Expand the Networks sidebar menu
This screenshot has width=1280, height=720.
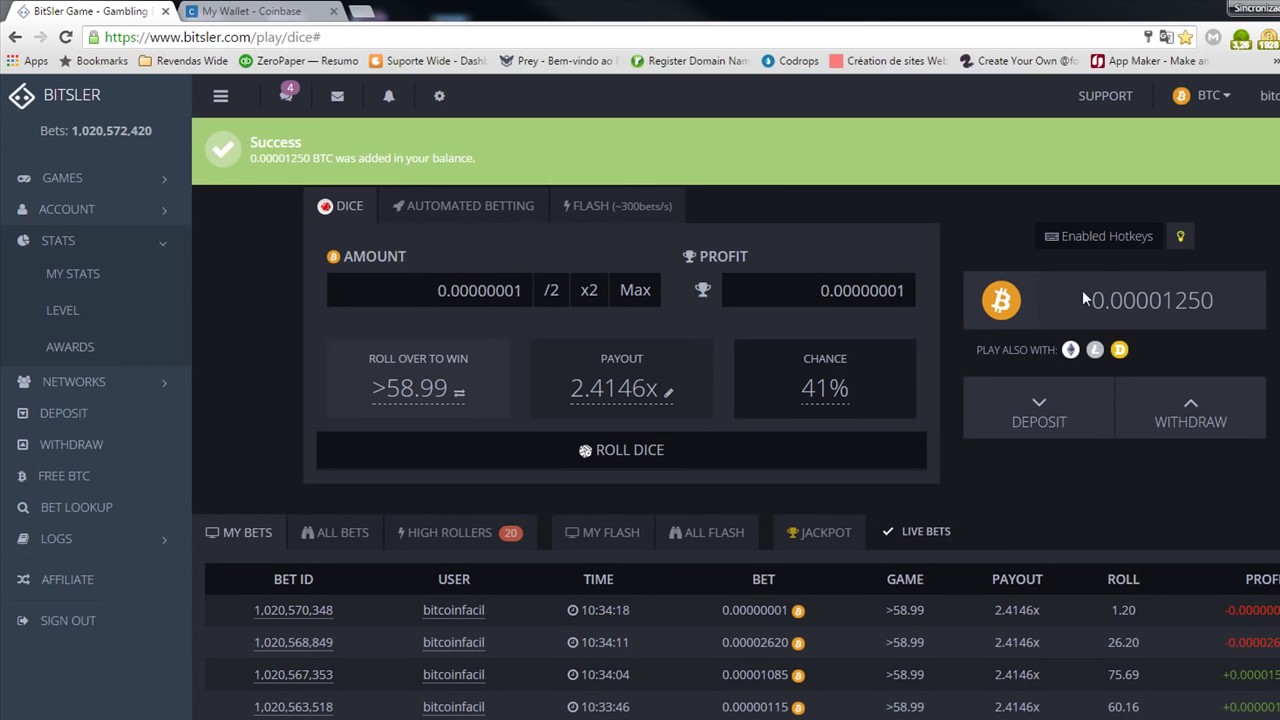coord(93,382)
